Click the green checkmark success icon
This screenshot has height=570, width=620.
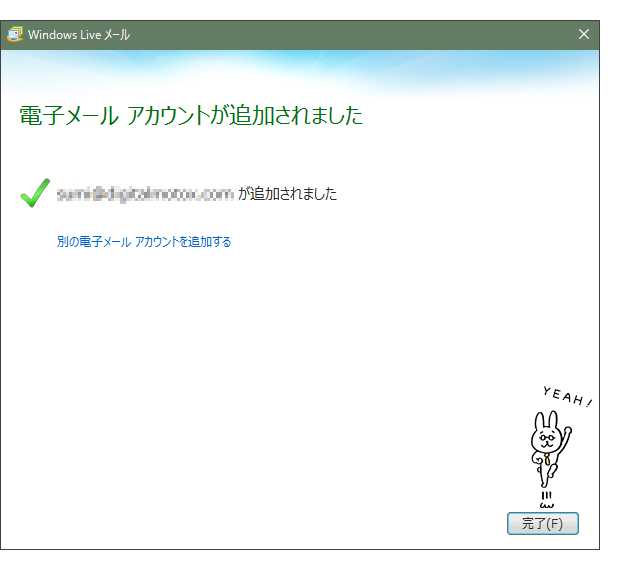pyautogui.click(x=35, y=193)
